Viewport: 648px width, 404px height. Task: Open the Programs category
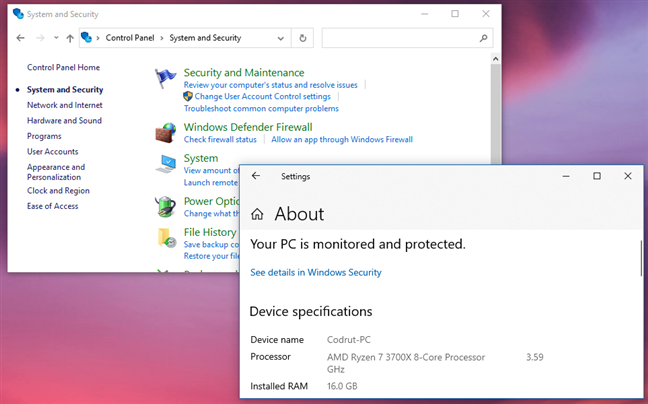pos(44,136)
